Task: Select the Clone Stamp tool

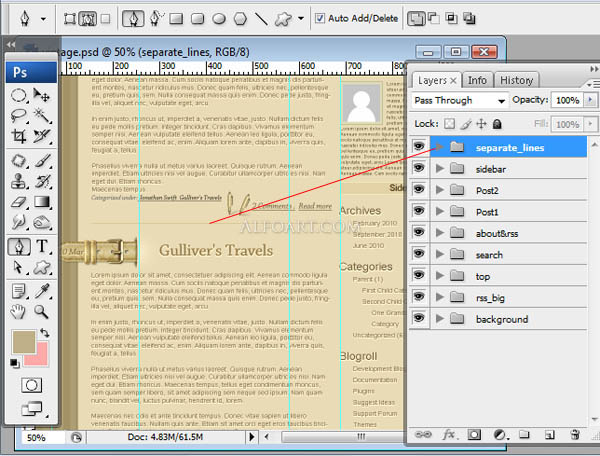Action: [18, 181]
